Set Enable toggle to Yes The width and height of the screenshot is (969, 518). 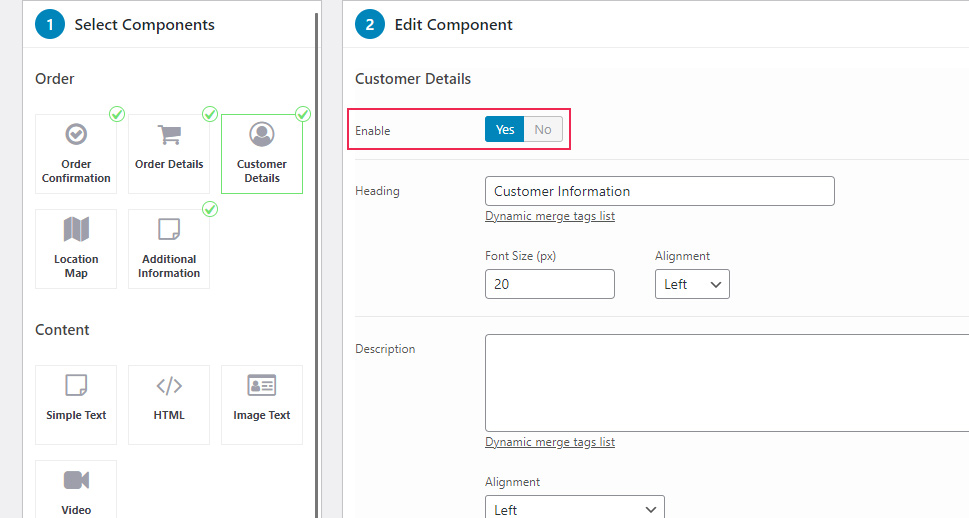504,129
